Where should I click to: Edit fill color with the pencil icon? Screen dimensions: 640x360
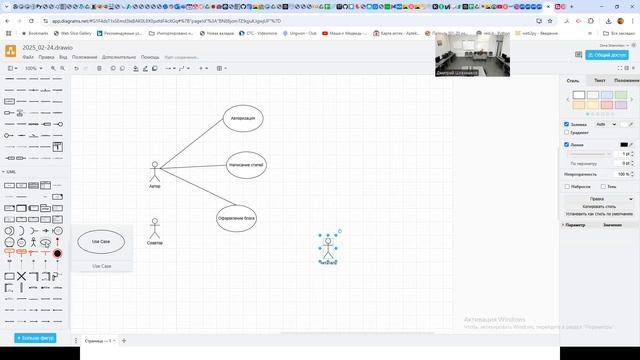(x=631, y=124)
